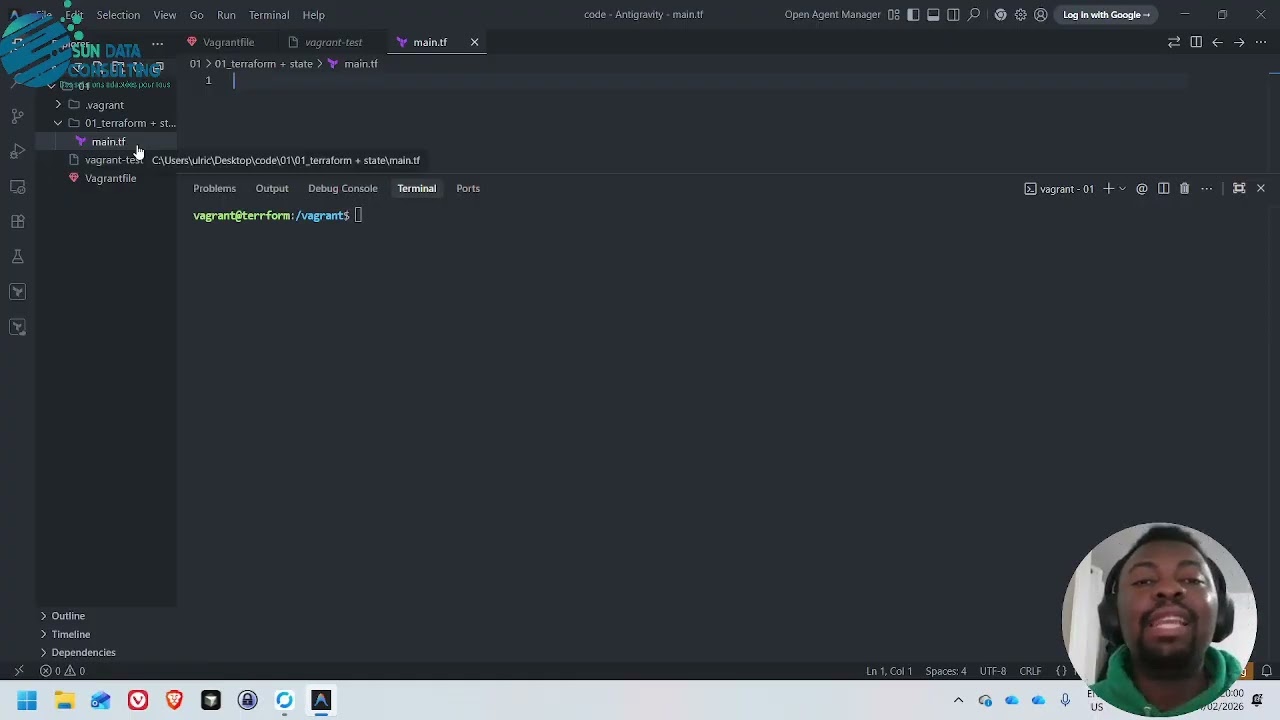Screen dimensions: 1280x720
Task: Open the lower Terraform Cloud activity bar icon
Action: pos(17,327)
